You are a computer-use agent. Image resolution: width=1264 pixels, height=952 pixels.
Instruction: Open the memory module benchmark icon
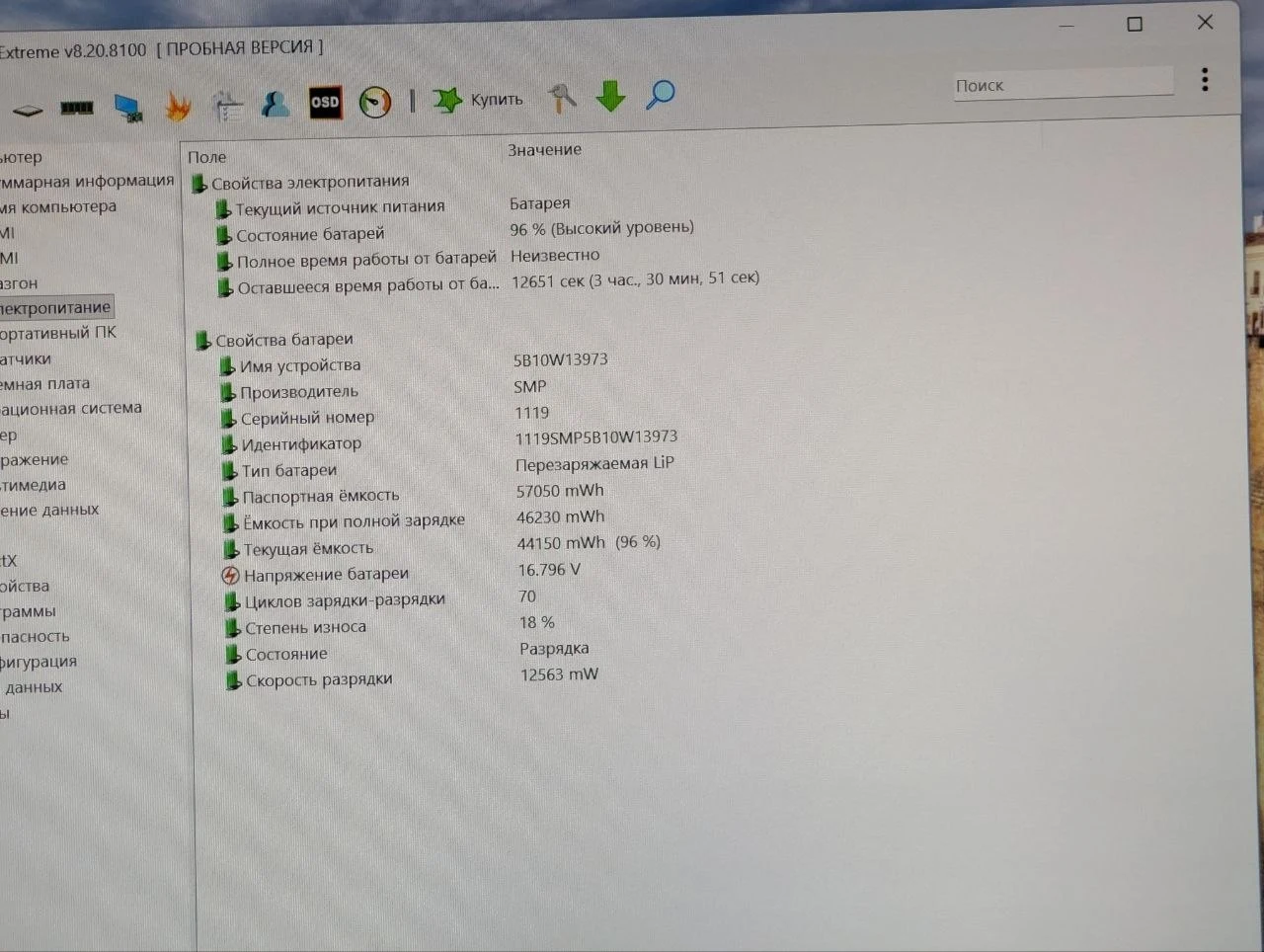(x=77, y=108)
